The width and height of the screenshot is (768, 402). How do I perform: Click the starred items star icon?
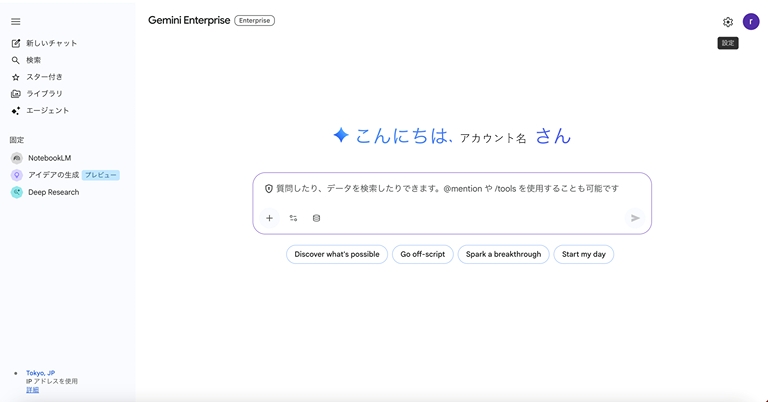pyautogui.click(x=16, y=77)
